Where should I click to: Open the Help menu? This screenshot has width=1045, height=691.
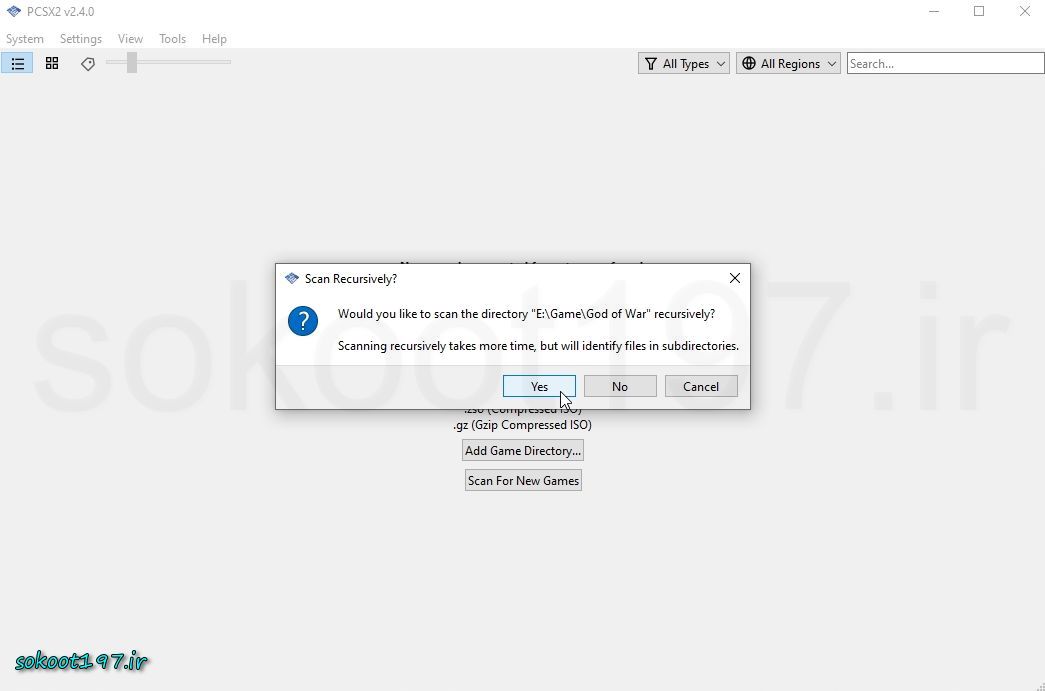[x=214, y=39]
